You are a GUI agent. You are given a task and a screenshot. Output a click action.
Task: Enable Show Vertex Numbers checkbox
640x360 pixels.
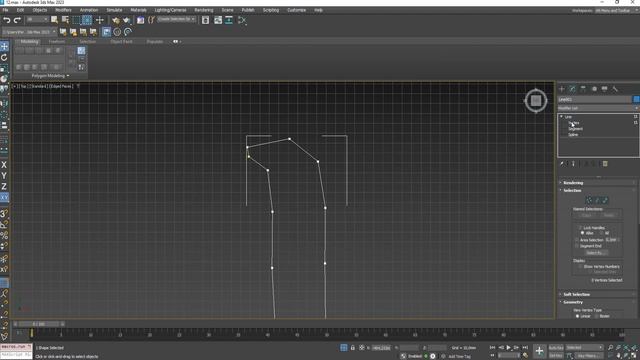coord(580,267)
